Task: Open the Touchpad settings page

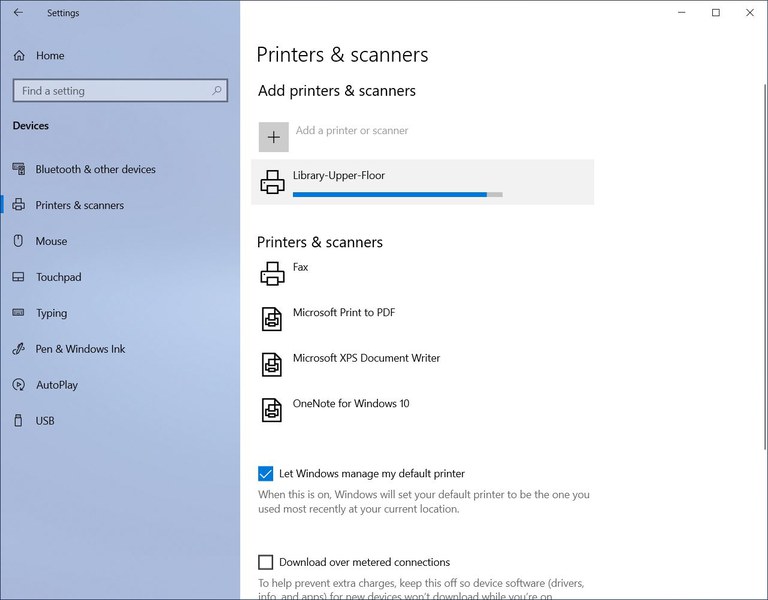Action: click(59, 277)
